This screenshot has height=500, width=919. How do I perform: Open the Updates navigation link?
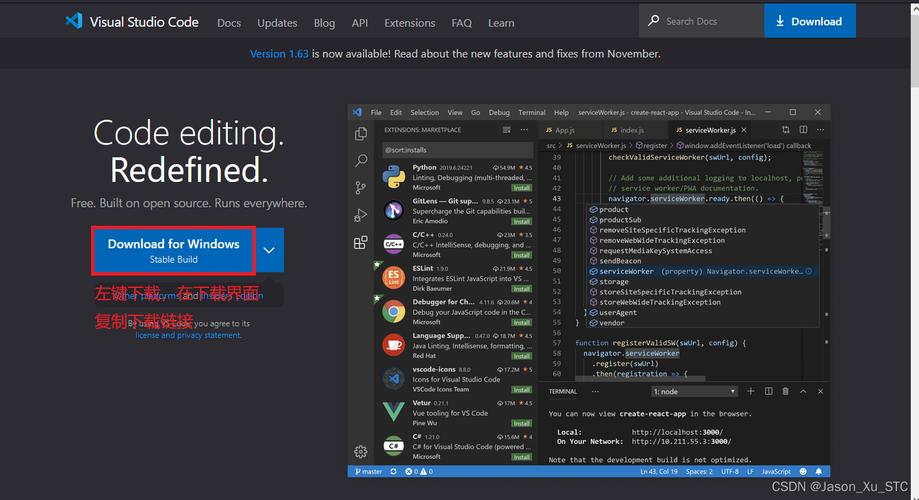[277, 23]
